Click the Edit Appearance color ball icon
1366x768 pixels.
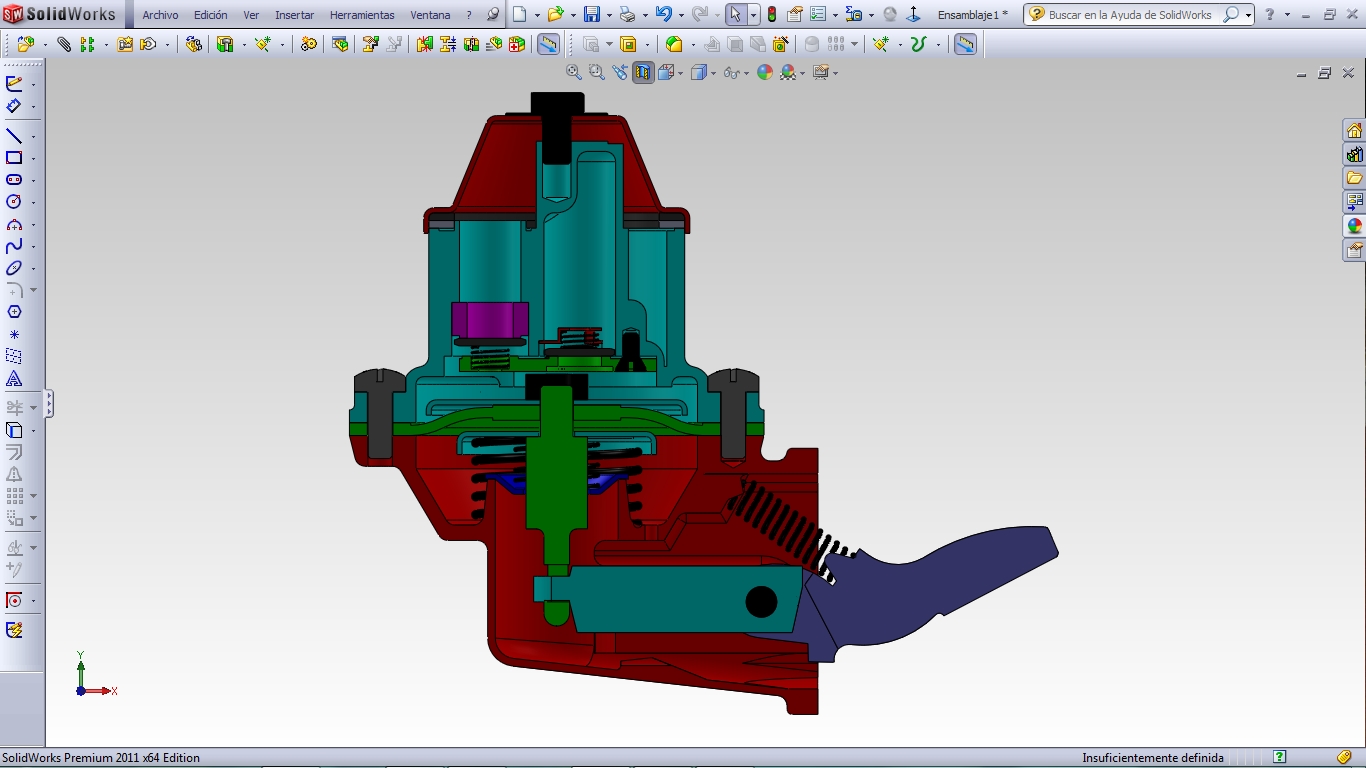click(765, 72)
